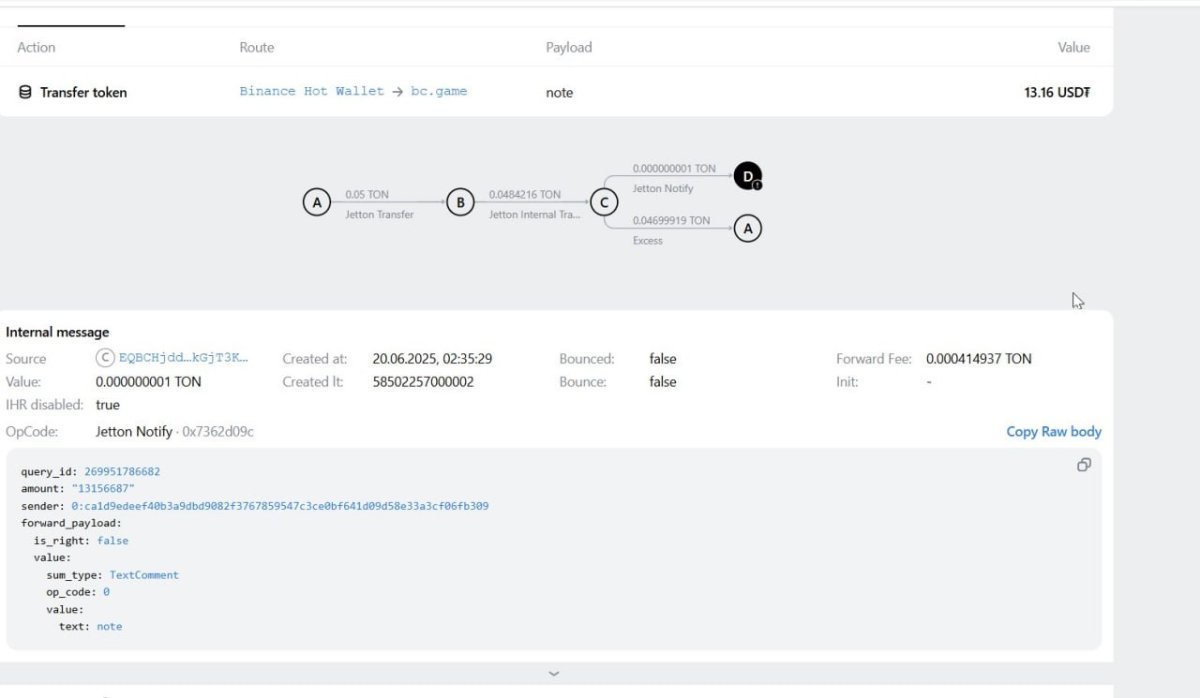Click the Jetton Notify edge label
The image size is (1200, 698).
click(x=663, y=189)
